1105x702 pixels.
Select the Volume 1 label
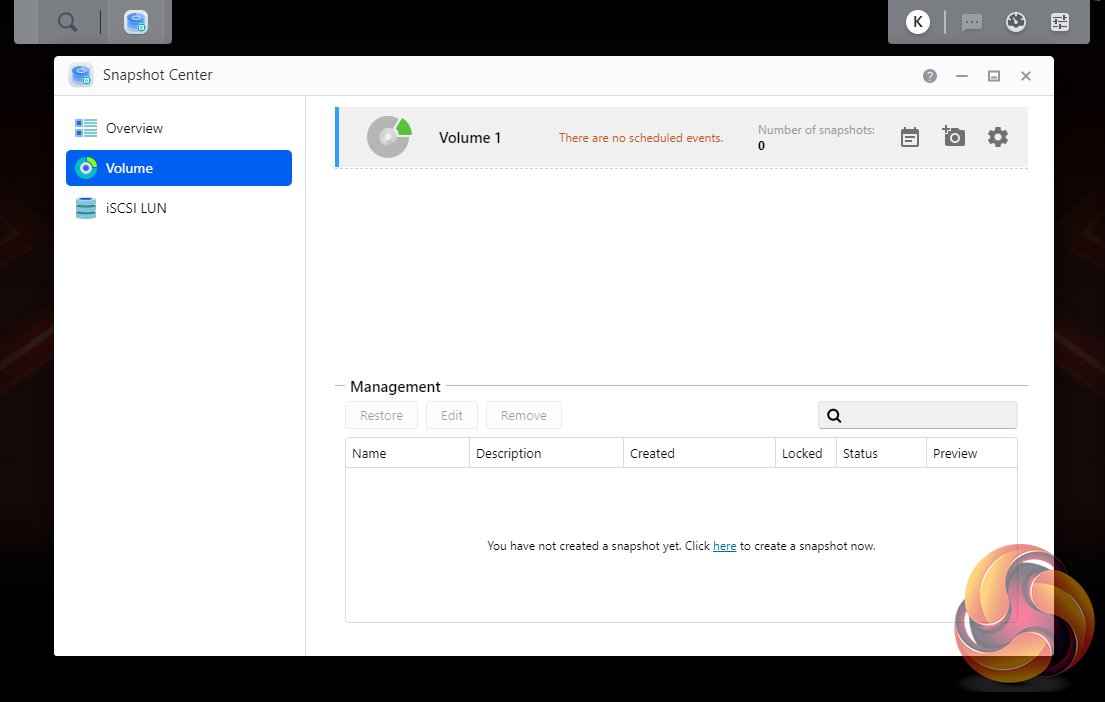(469, 137)
